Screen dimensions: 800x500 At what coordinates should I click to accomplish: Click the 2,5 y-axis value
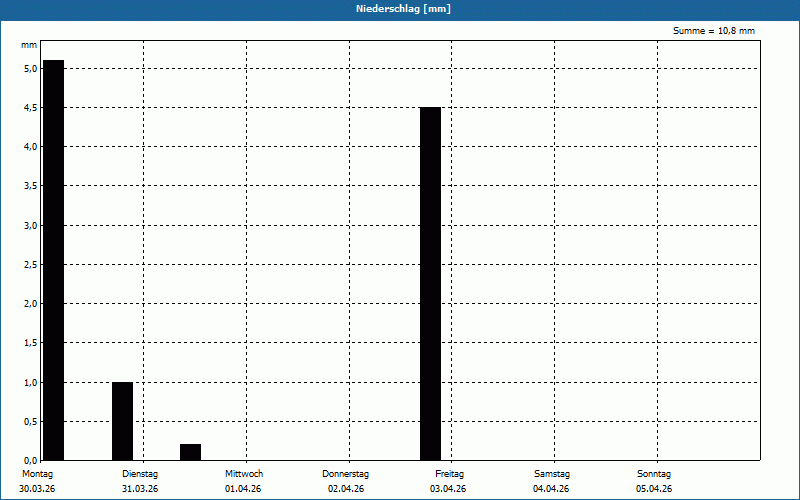[x=31, y=265]
